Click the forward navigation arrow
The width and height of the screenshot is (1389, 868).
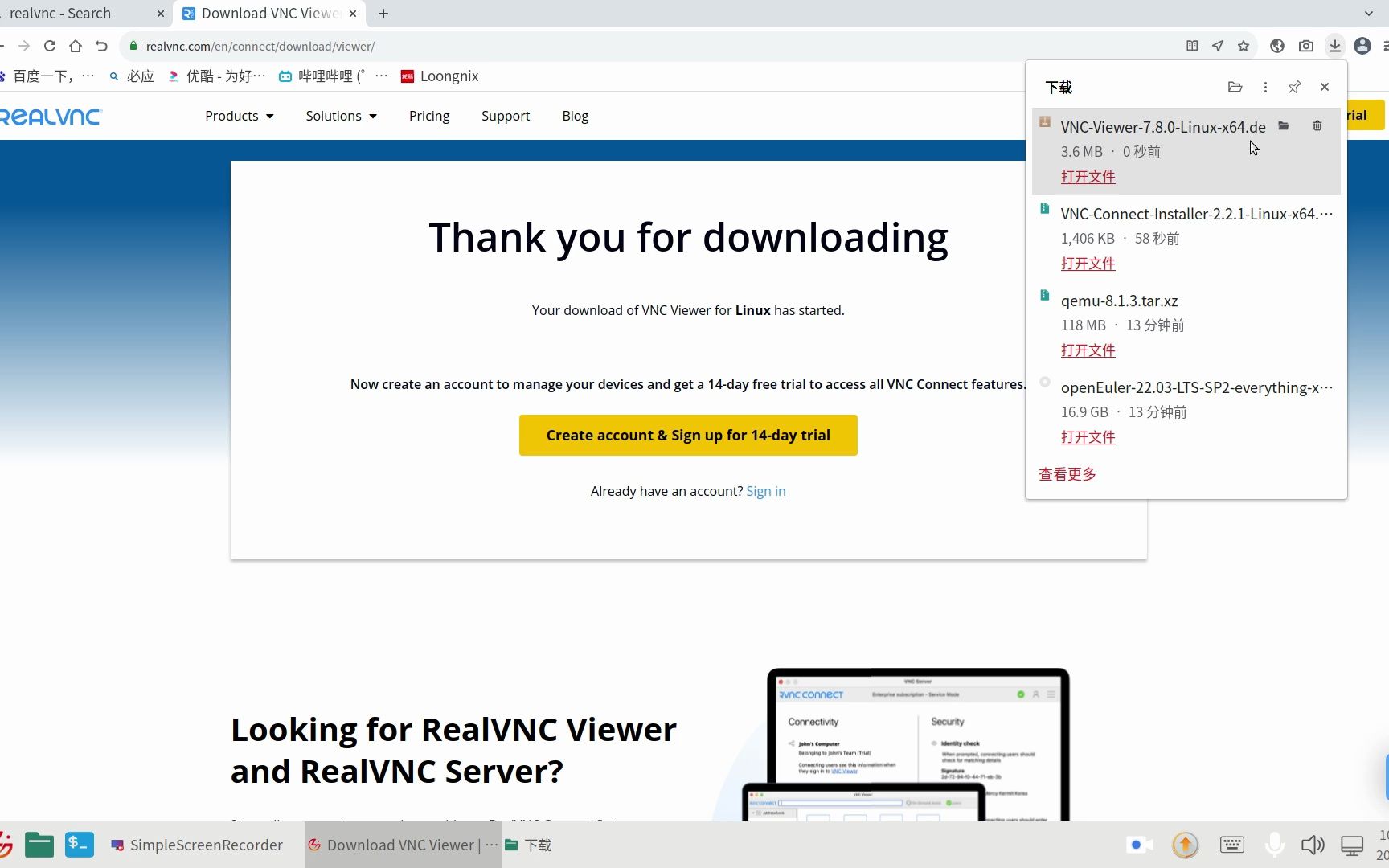[x=24, y=46]
